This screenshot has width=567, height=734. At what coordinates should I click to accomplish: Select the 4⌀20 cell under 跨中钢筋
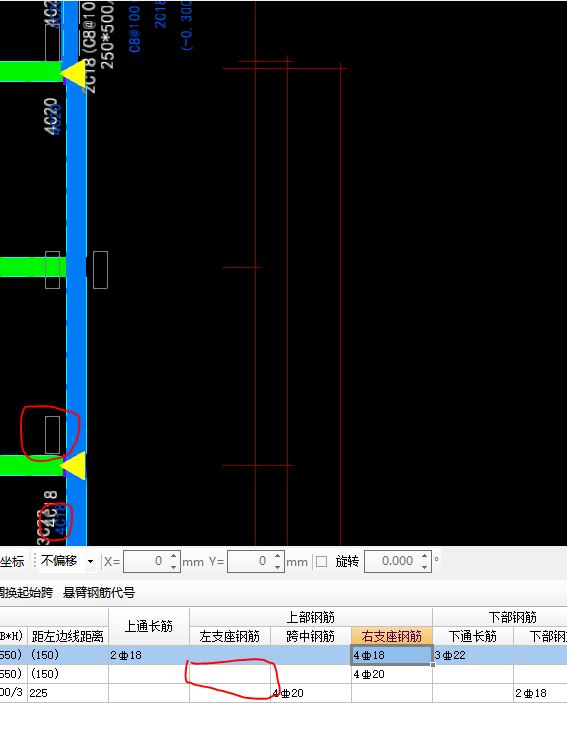(x=310, y=693)
